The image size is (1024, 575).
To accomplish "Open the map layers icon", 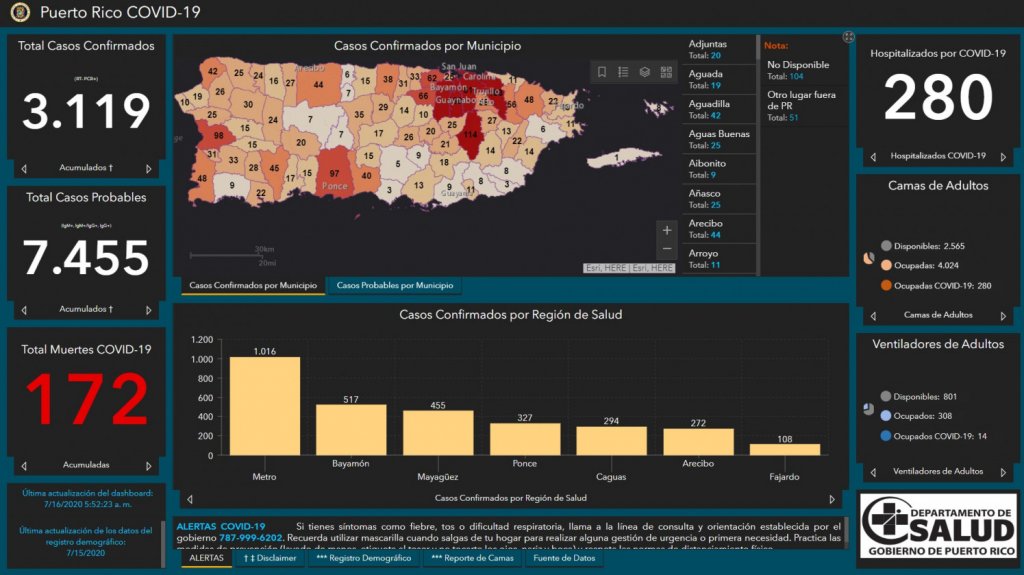I will 645,72.
